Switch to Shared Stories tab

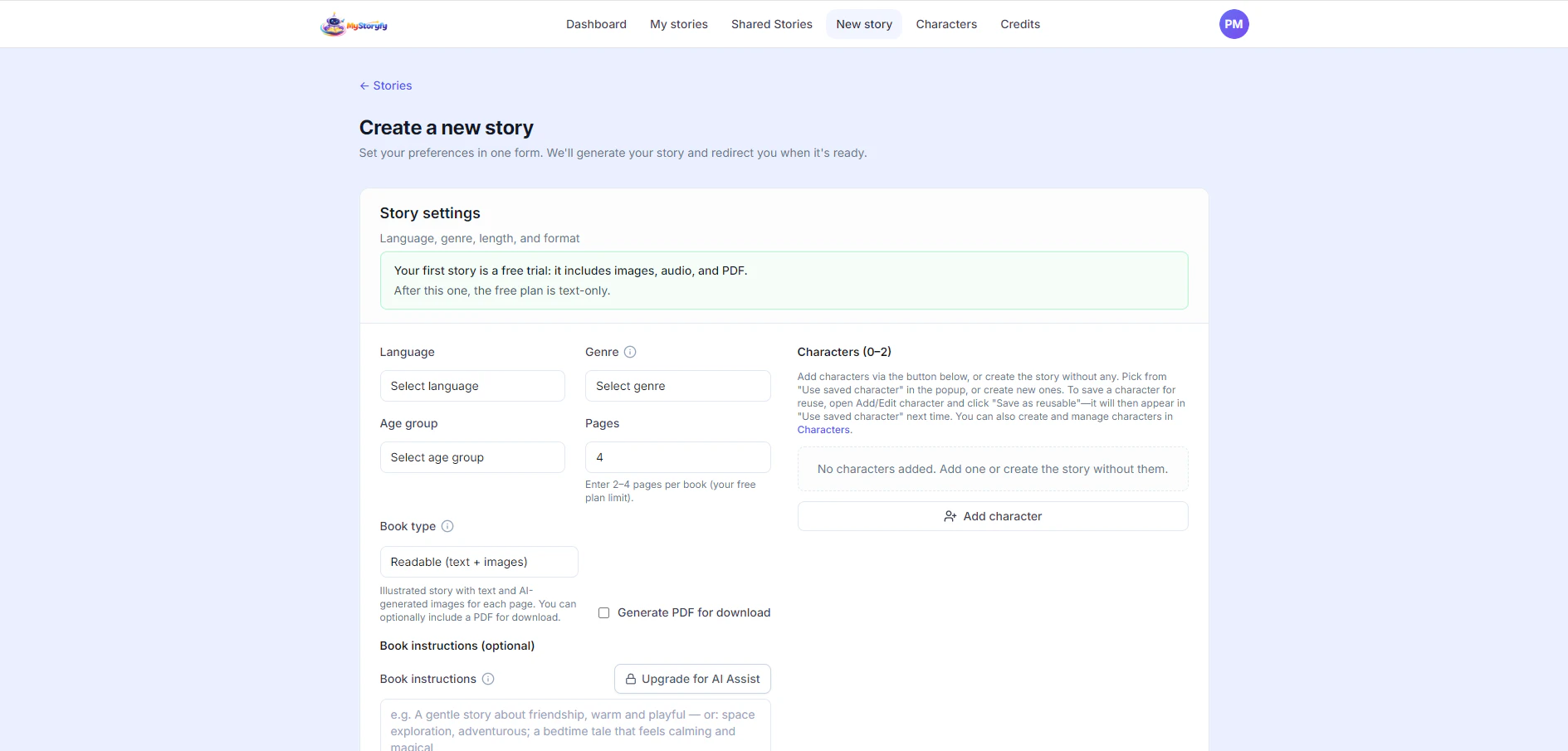click(x=772, y=24)
